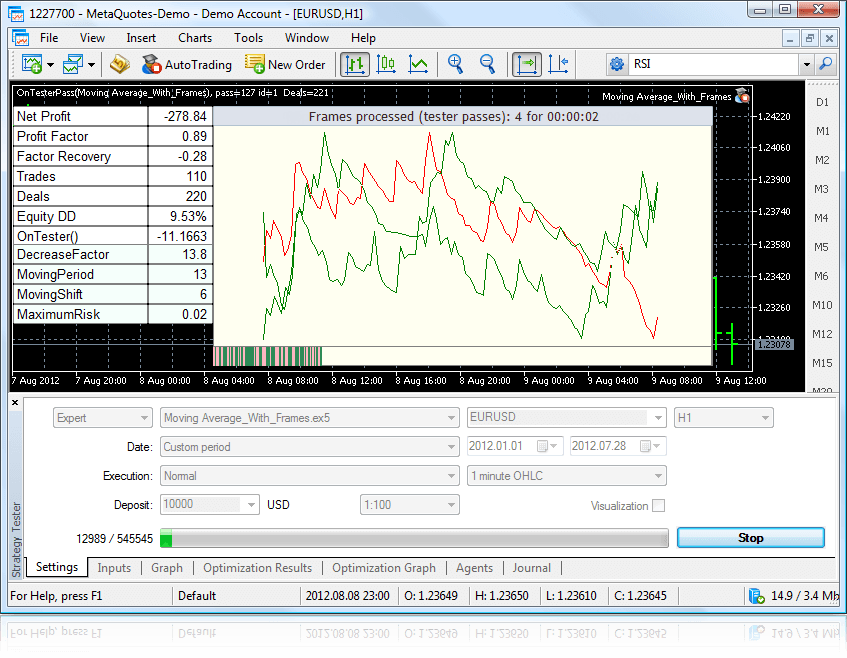Open the File menu
Viewport: 847px width, 658px height.
point(49,38)
